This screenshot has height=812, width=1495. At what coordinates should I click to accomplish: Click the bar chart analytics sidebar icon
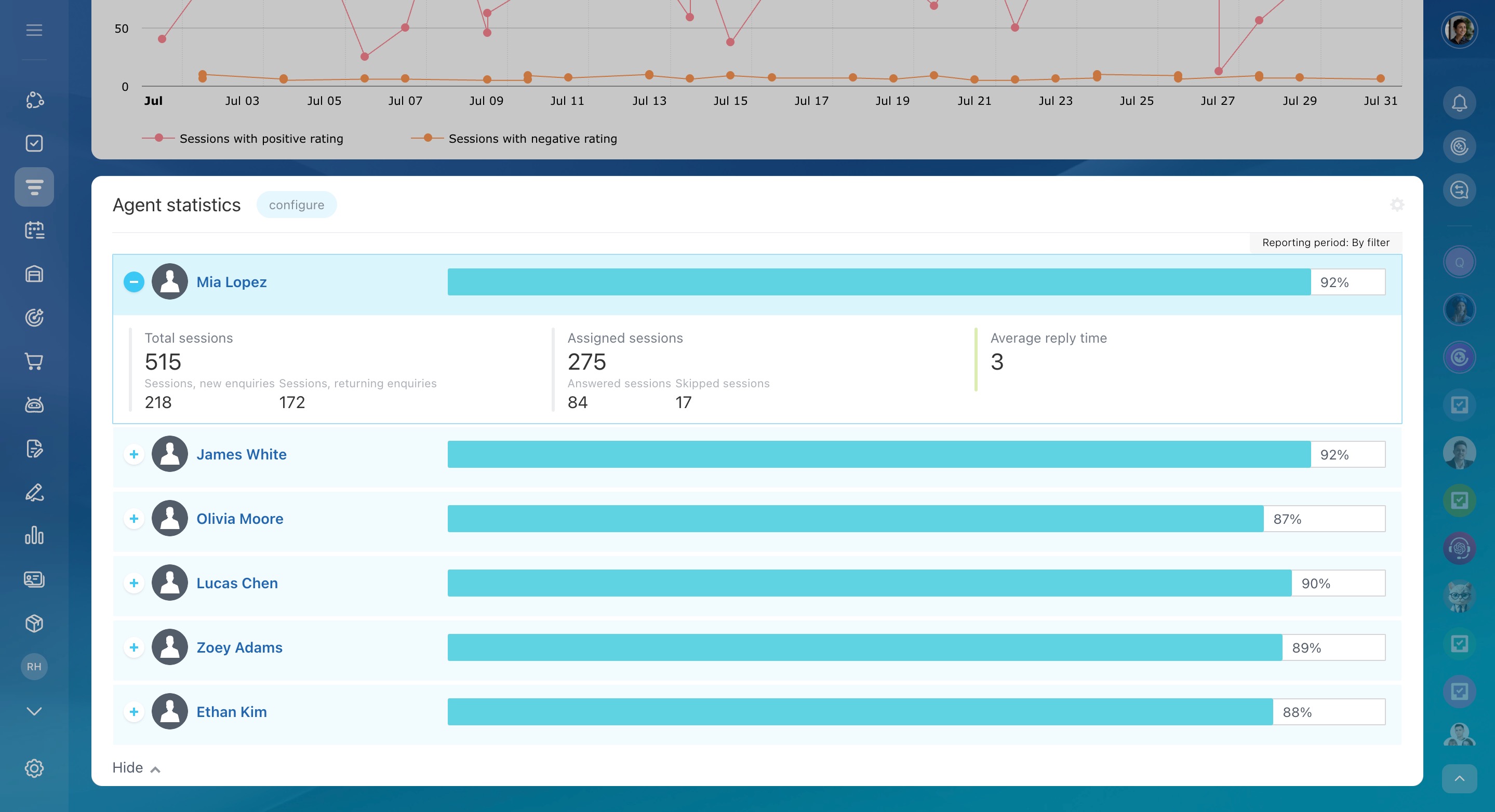34,535
